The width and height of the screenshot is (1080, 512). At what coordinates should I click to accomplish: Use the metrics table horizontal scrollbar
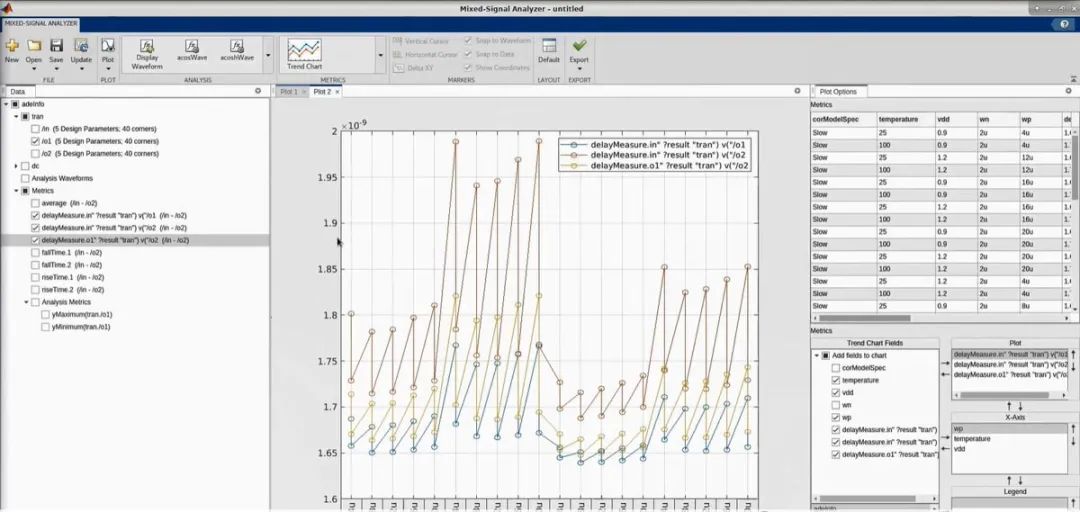(865, 318)
